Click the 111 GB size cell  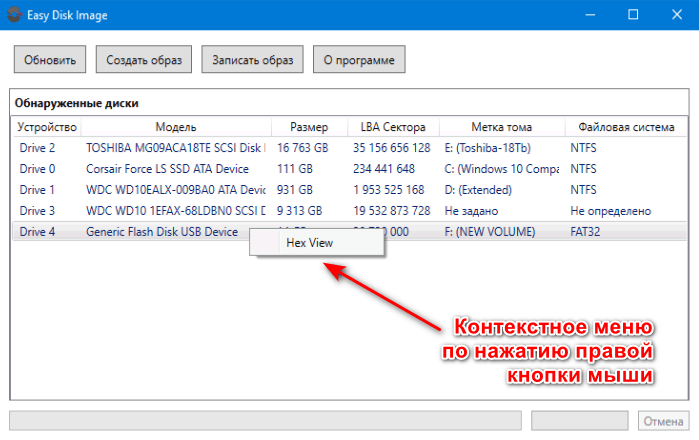[295, 169]
